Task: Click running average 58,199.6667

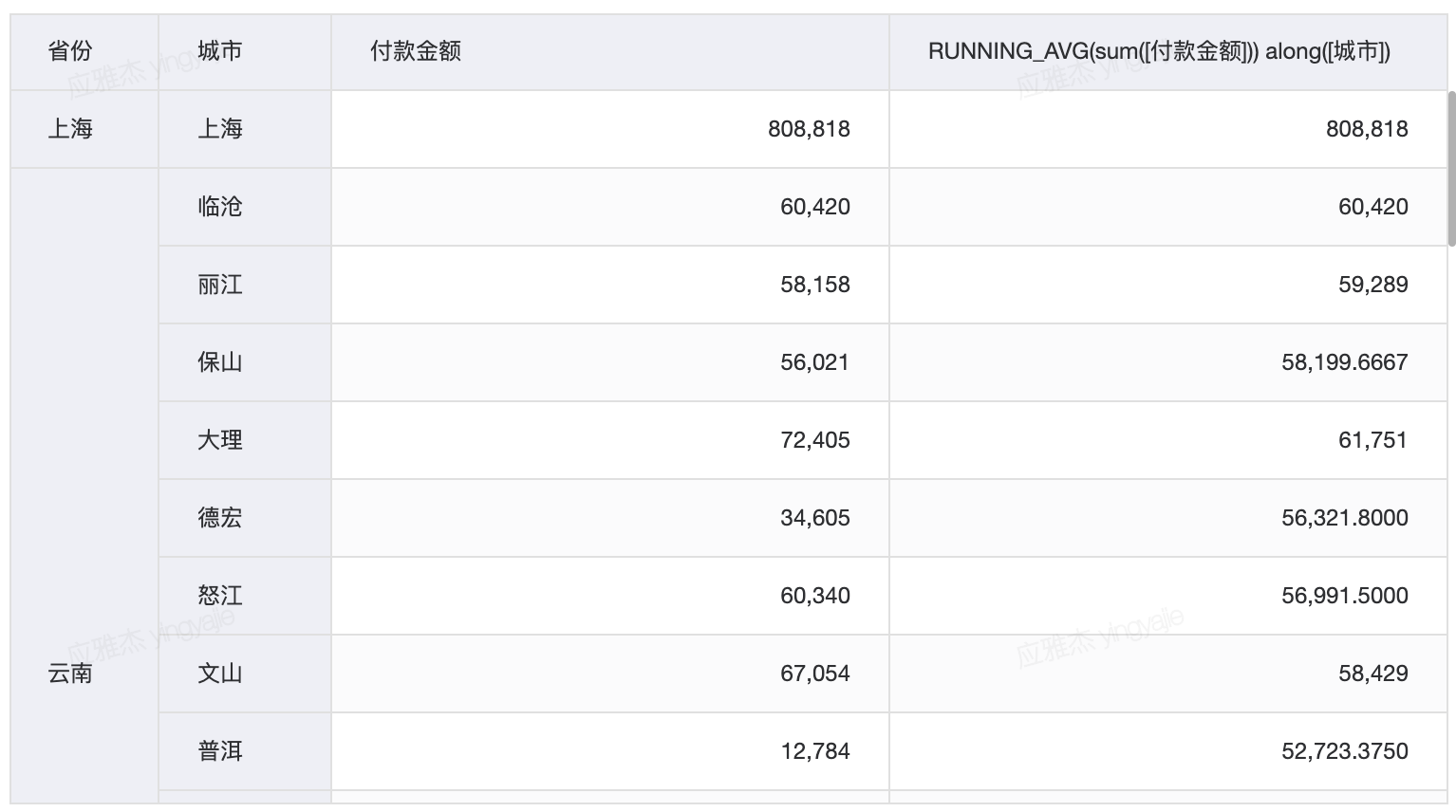Action: [x=1168, y=362]
